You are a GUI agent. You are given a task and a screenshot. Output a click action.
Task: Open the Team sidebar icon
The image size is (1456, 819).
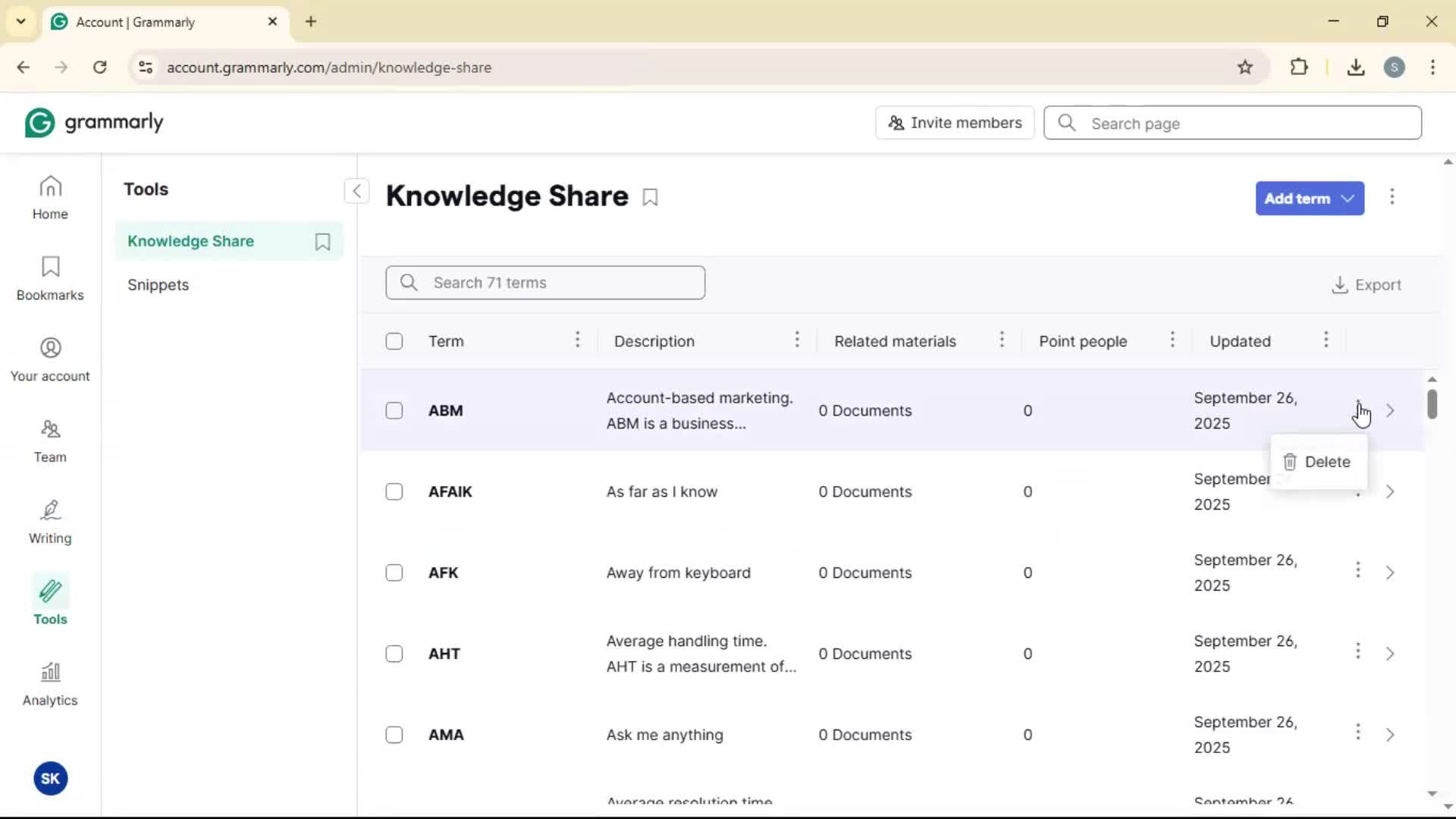coord(50,441)
